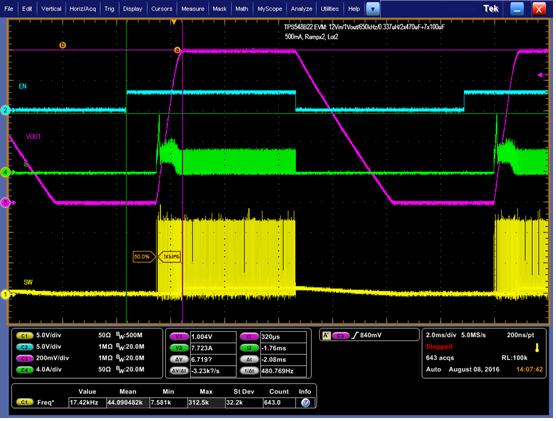
Task: Click the C4 channel badge
Action: point(24,370)
